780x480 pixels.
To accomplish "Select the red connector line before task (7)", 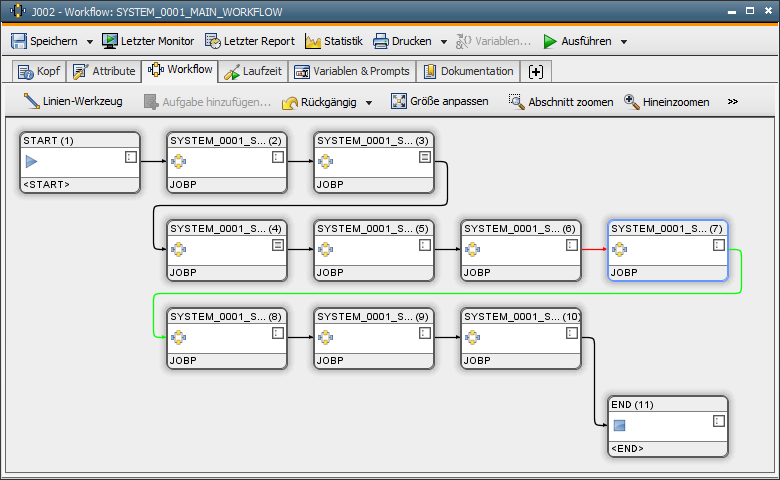I will point(594,249).
